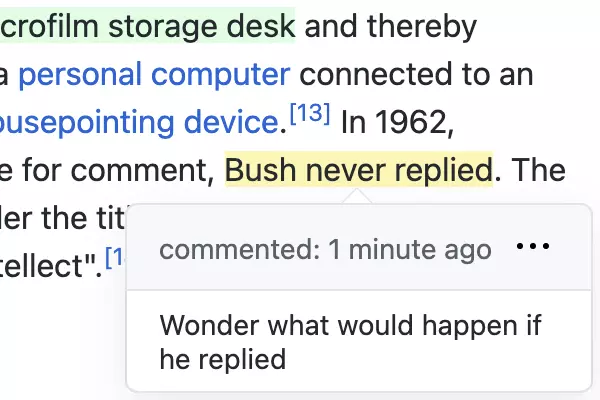Click "he replied" in the comment body
600x400 pixels.
coord(222,357)
